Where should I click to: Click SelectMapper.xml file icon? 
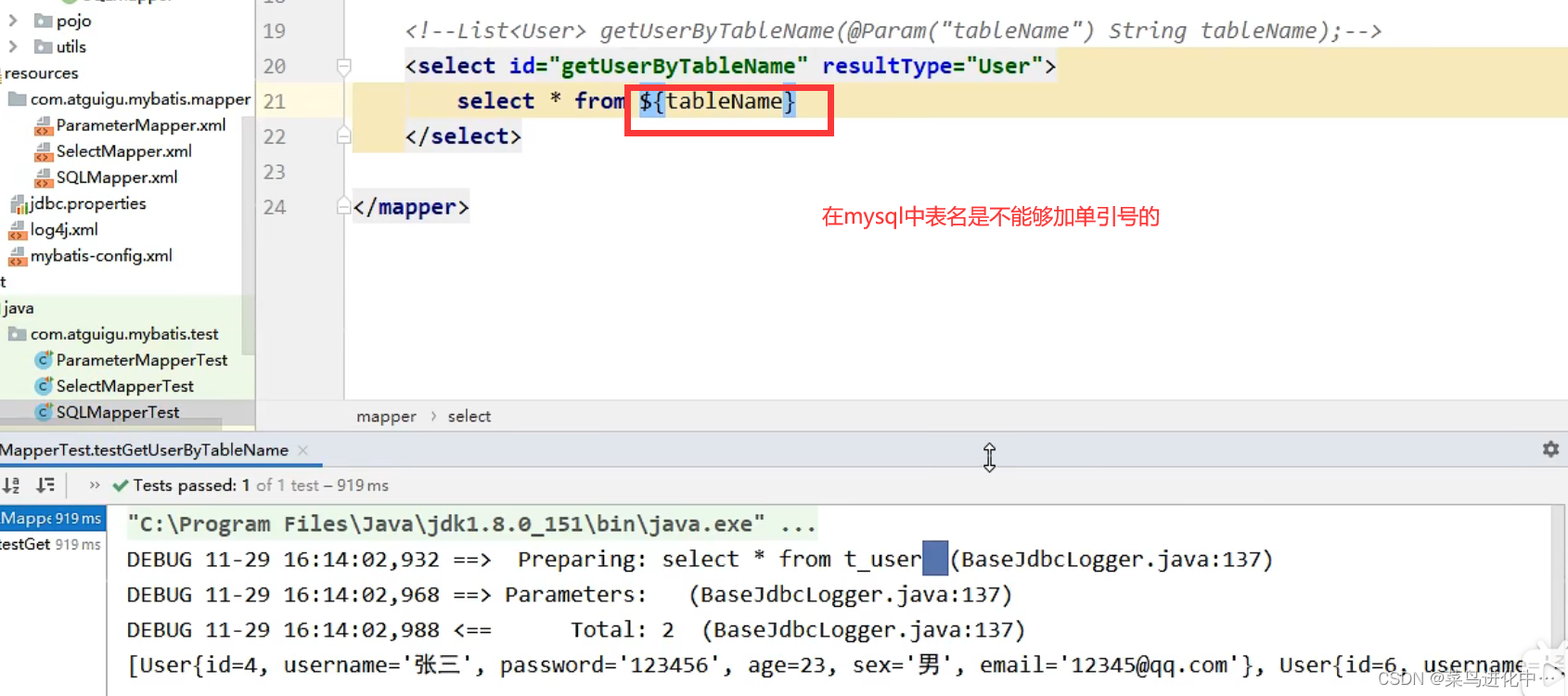(44, 151)
